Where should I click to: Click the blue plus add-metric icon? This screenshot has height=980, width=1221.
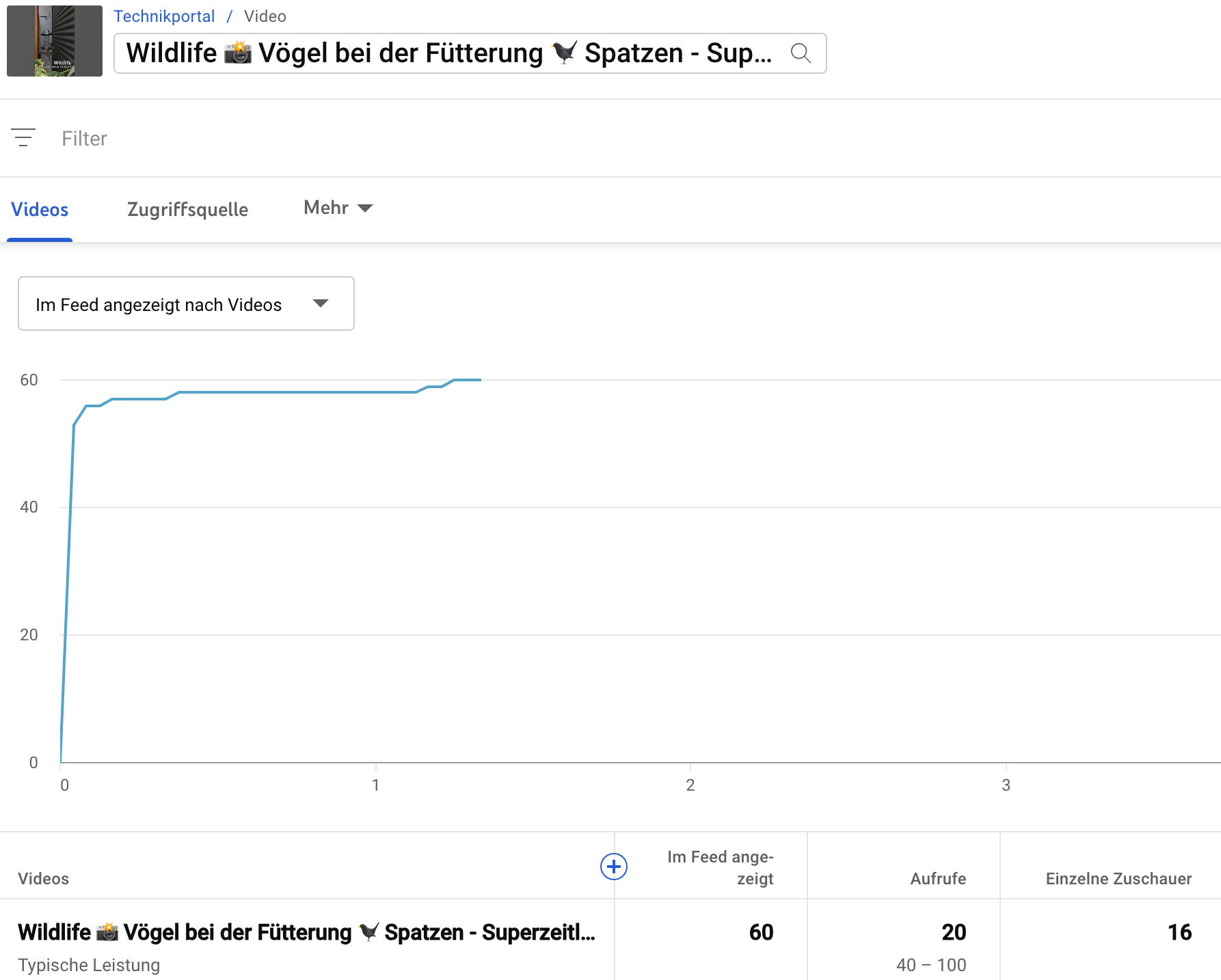point(613,867)
